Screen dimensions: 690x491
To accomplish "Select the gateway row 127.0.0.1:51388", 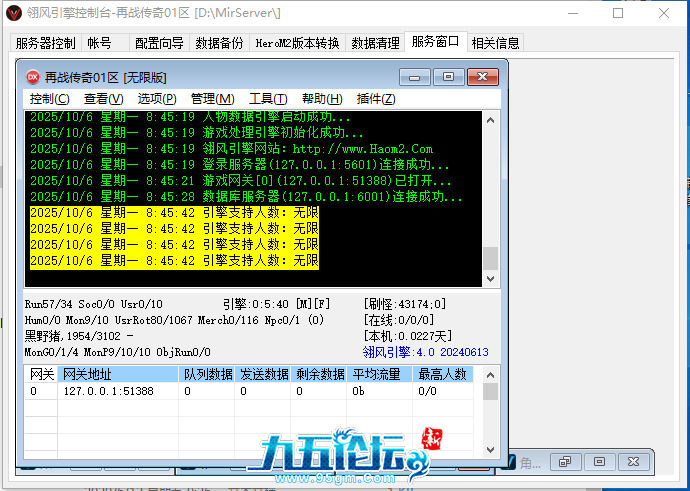I will 108,391.
